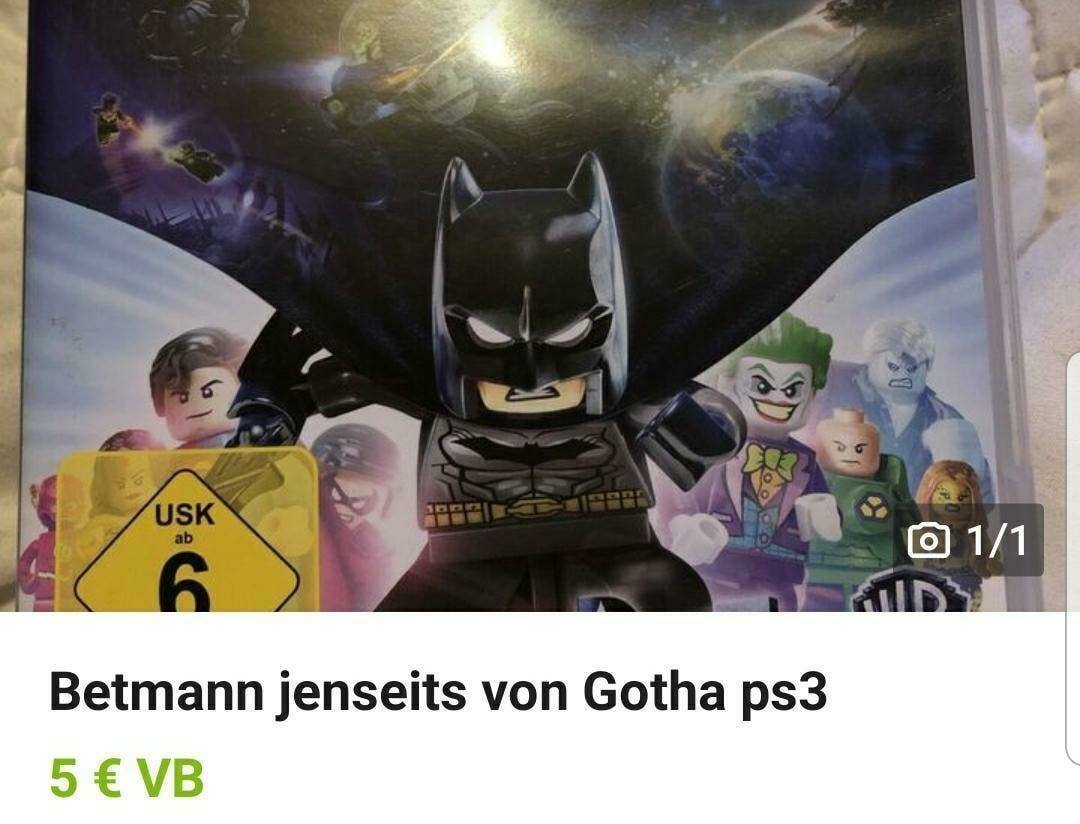Tap the 1/1 photo count label

click(997, 540)
